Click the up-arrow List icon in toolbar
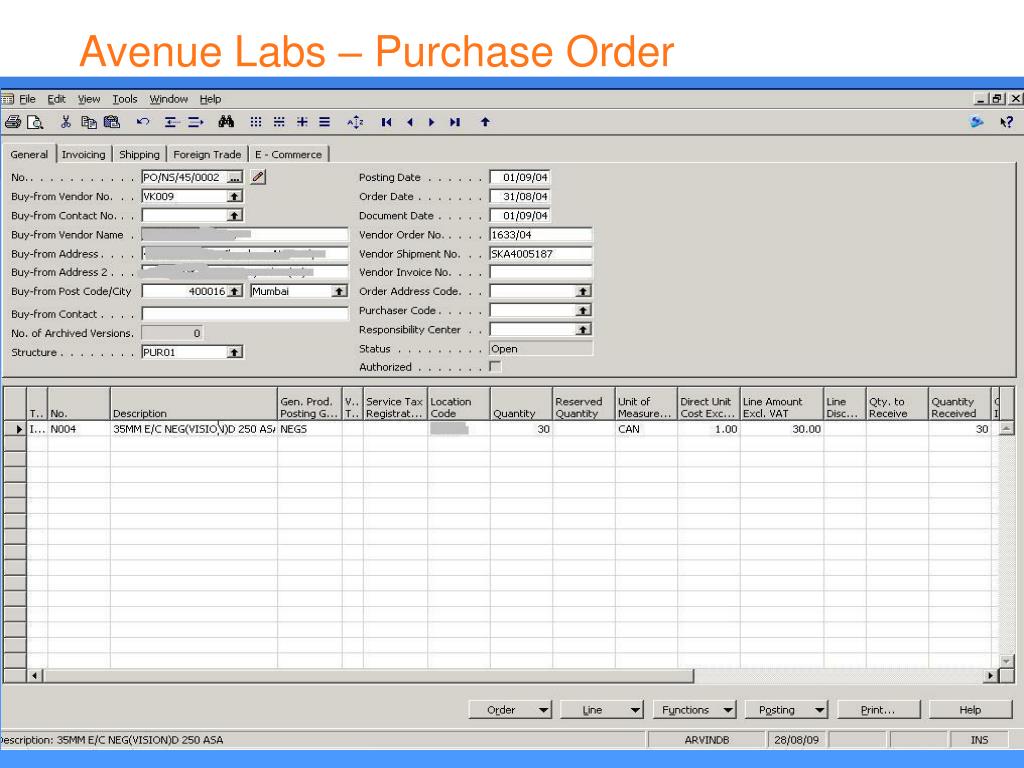Screen dimensions: 1024x768 [x=485, y=122]
